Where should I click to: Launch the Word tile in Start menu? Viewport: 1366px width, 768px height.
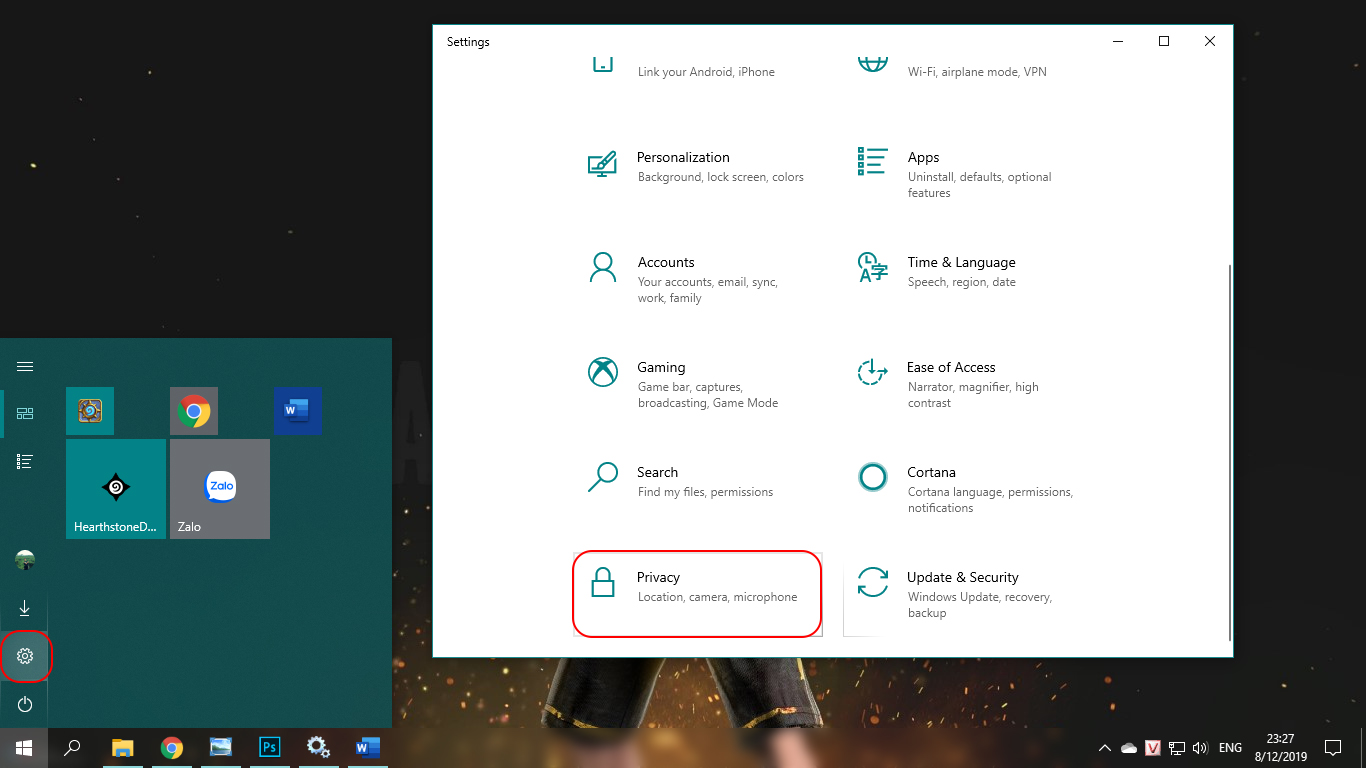(297, 411)
